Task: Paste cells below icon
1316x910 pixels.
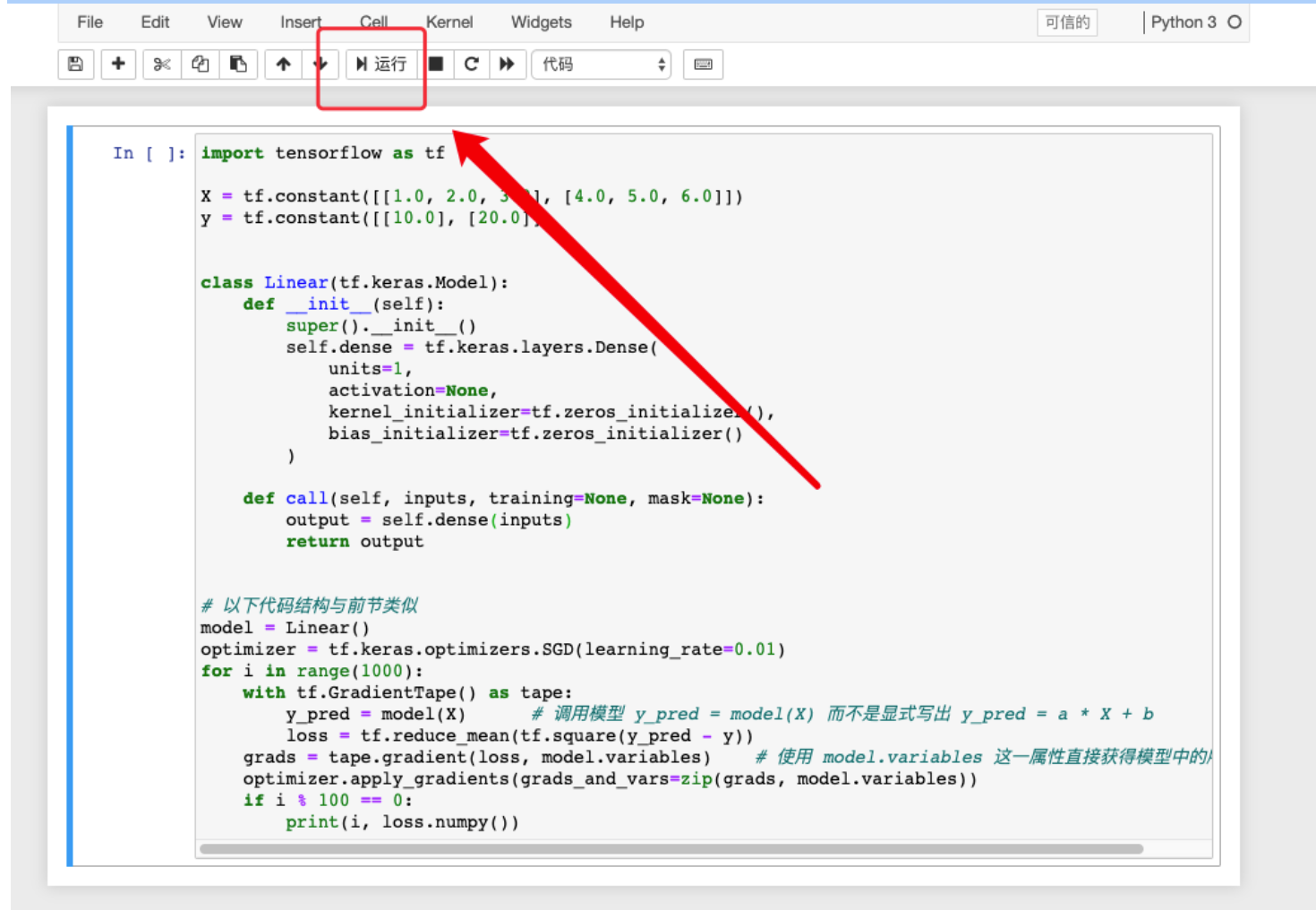Action: coord(238,64)
